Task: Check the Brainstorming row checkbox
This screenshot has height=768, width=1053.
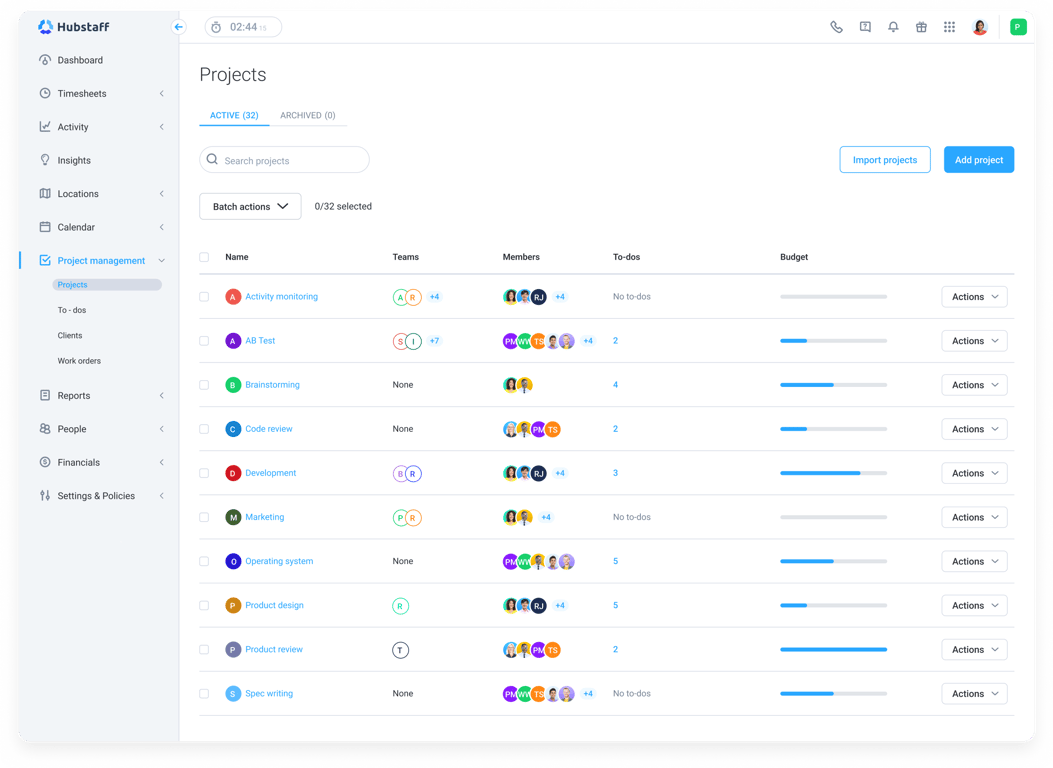Action: [204, 385]
